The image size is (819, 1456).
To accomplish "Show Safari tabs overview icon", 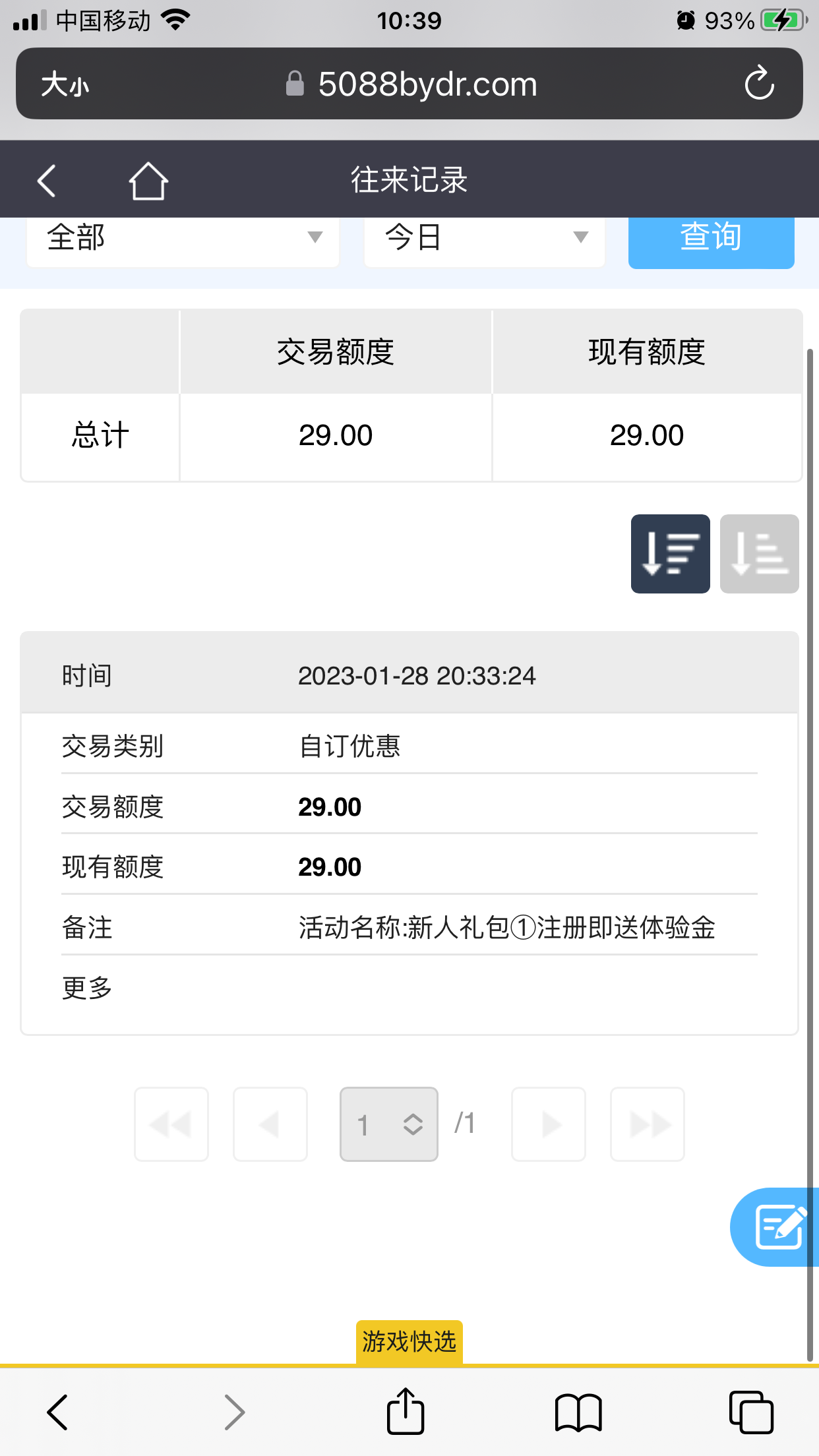I will pos(751,1412).
